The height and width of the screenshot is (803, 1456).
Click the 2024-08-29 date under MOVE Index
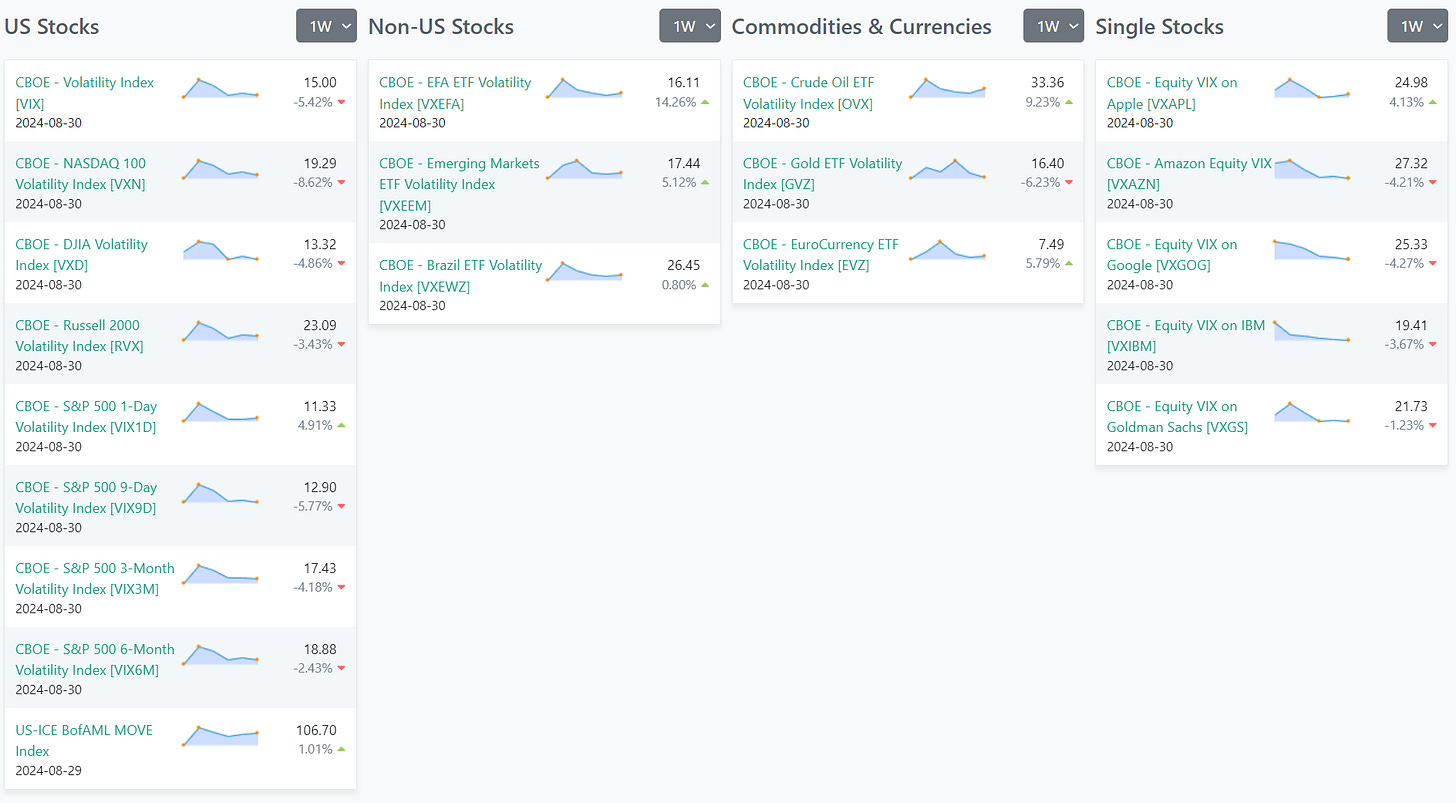tap(49, 771)
